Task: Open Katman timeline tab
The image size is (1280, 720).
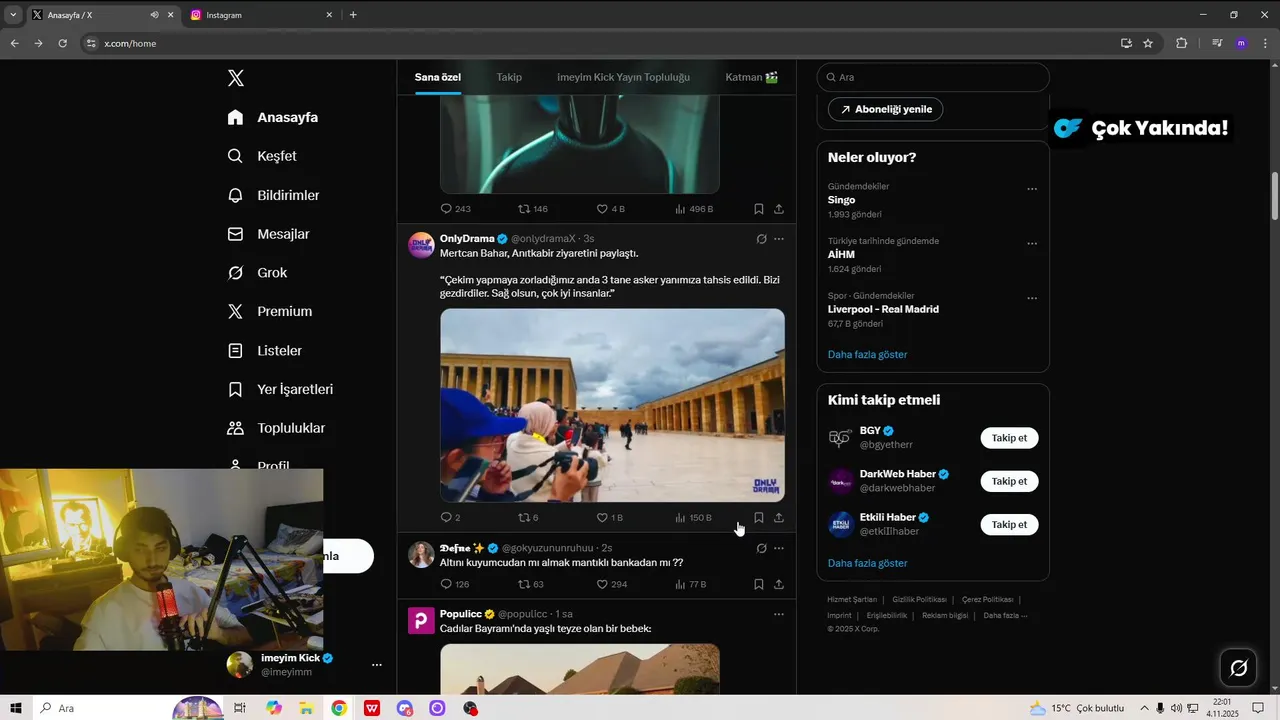Action: click(751, 77)
